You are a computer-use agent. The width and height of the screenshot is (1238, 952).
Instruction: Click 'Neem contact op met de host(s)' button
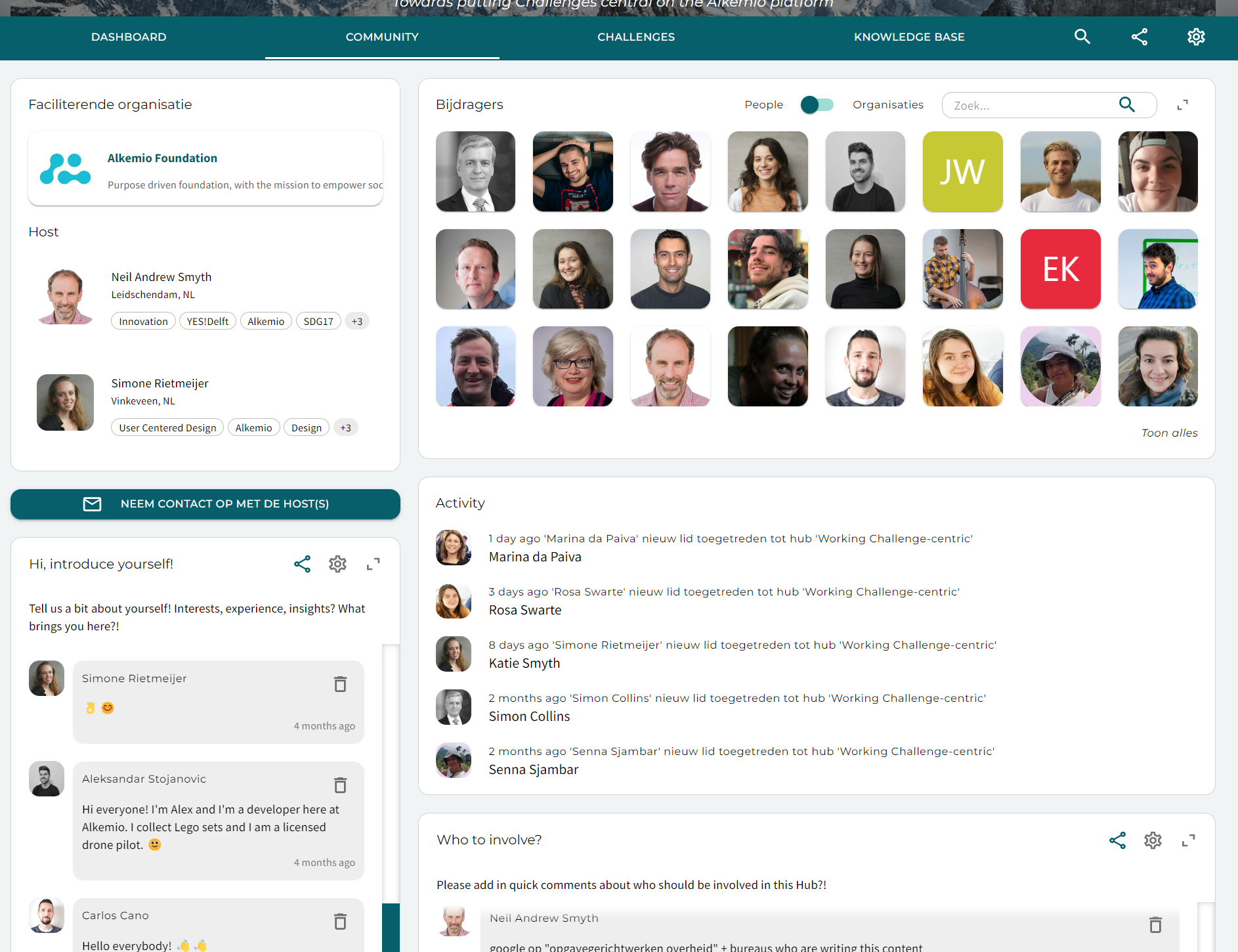[x=205, y=504]
